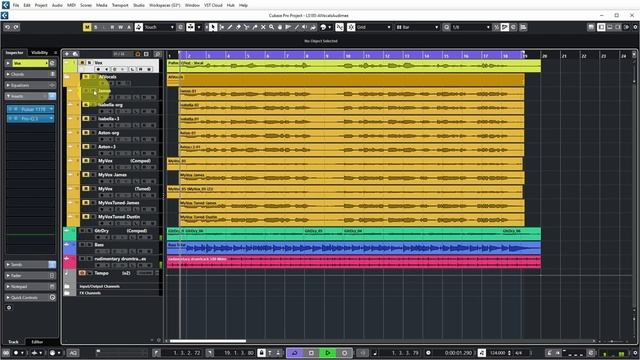
Task: Select the Glue tool
Action: [x=255, y=27]
